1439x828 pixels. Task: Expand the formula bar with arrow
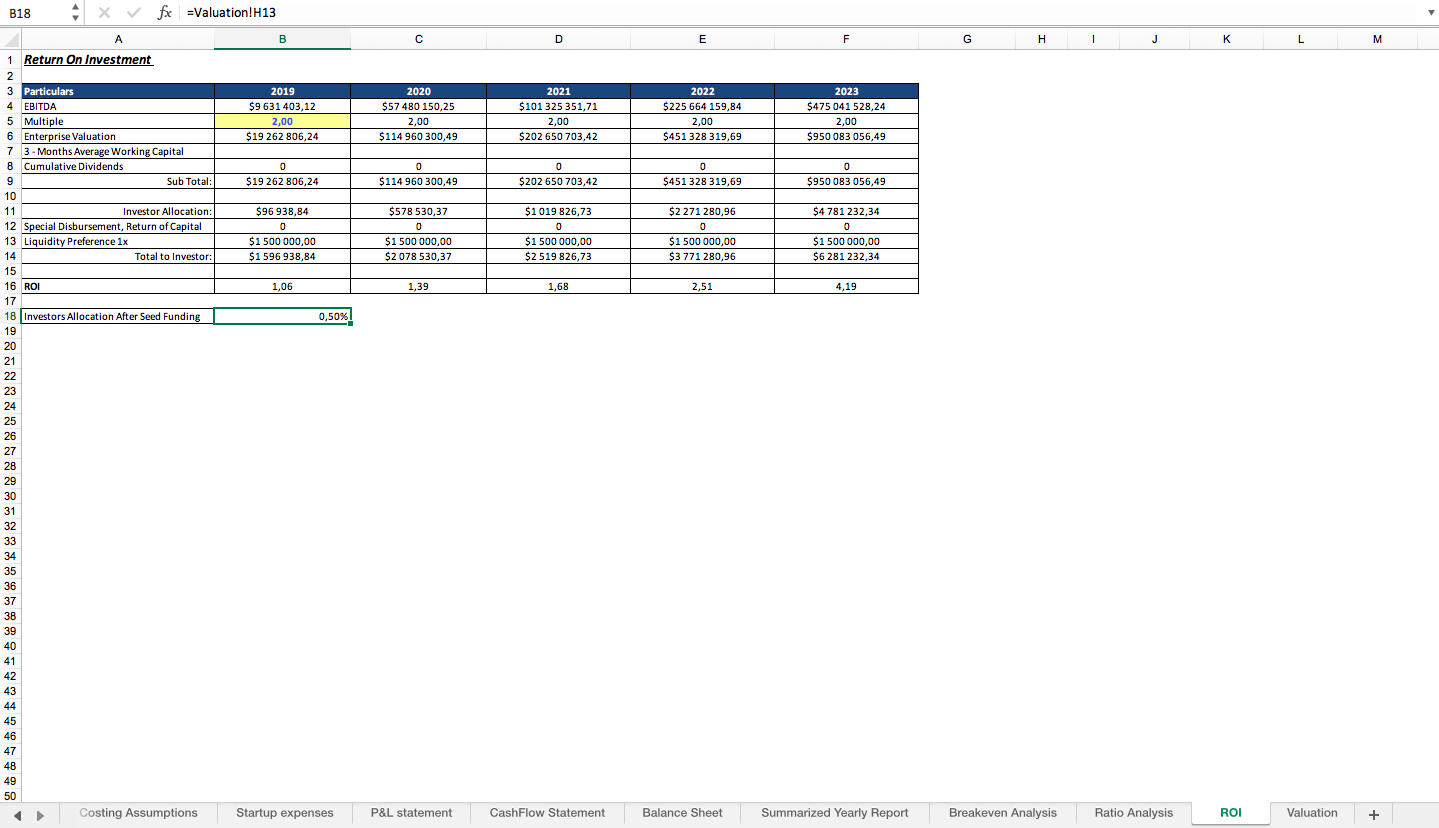coord(1429,13)
